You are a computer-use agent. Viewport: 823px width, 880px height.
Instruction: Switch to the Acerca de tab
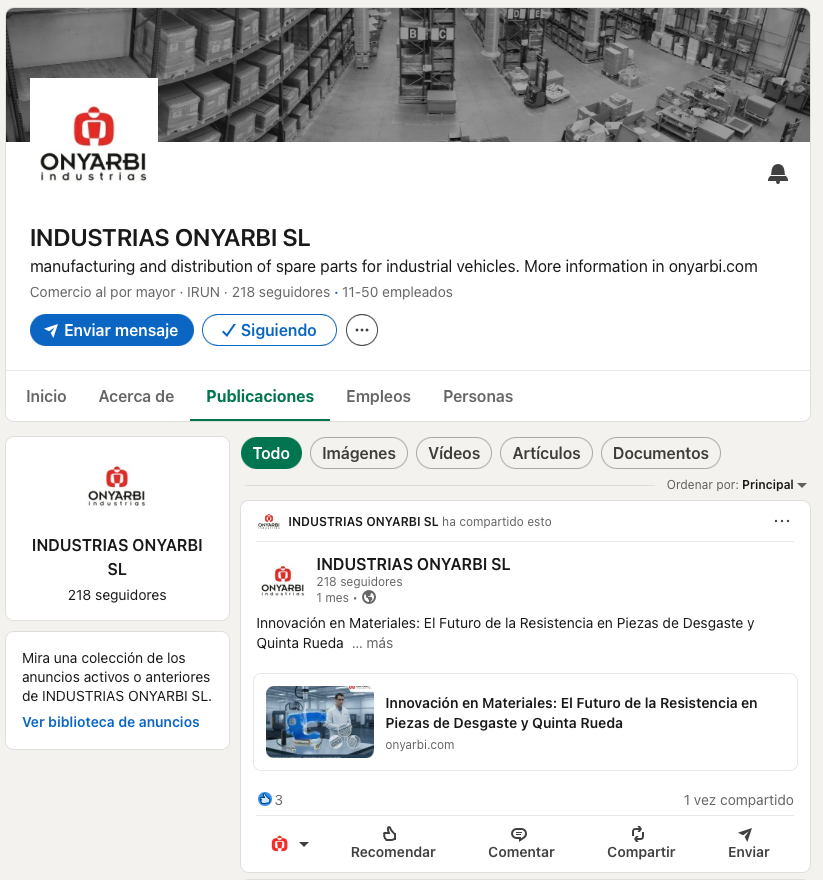click(136, 396)
